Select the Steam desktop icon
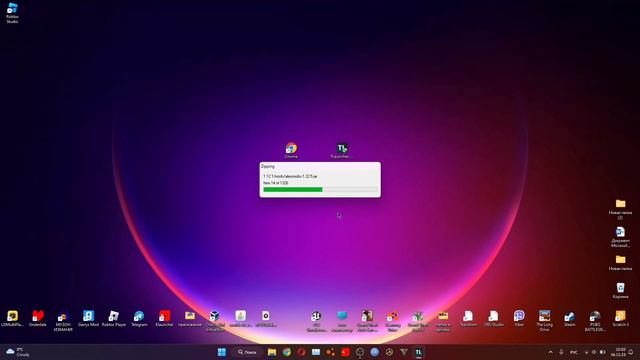This screenshot has height=360, width=640. click(570, 318)
